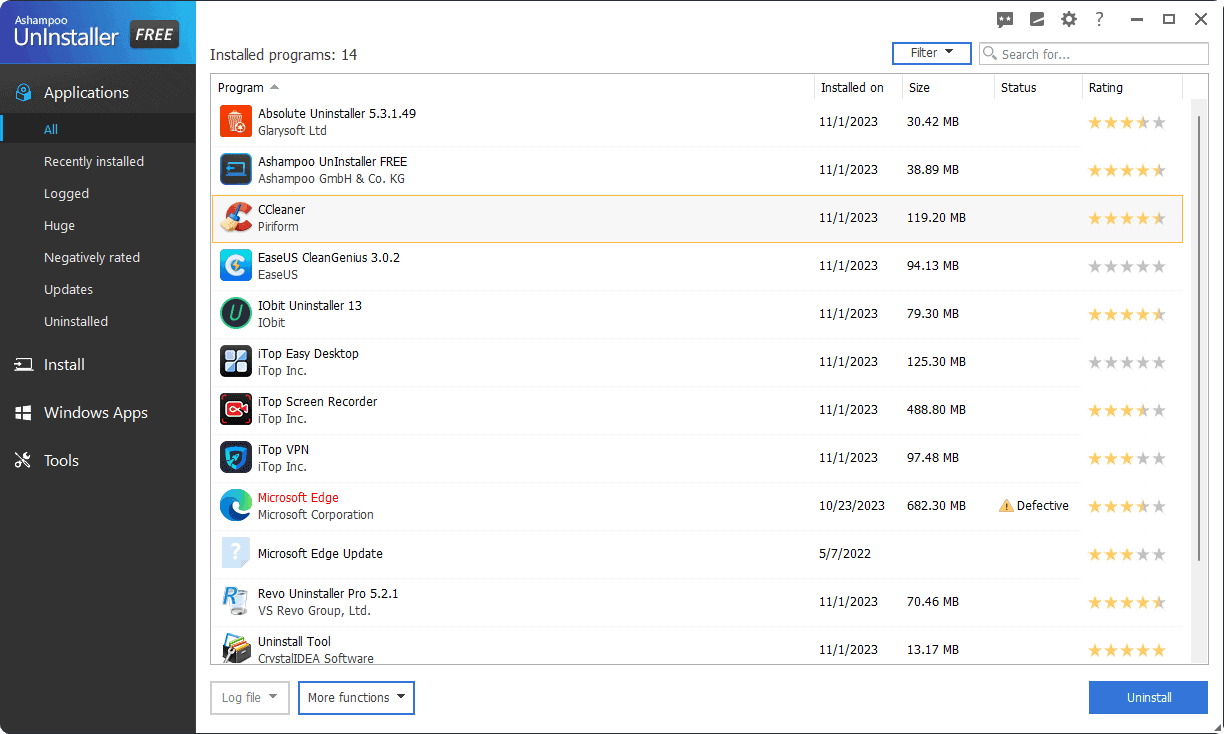Screen dimensions: 1224x734
Task: Click the feedback speech bubble icon
Action: [1004, 18]
